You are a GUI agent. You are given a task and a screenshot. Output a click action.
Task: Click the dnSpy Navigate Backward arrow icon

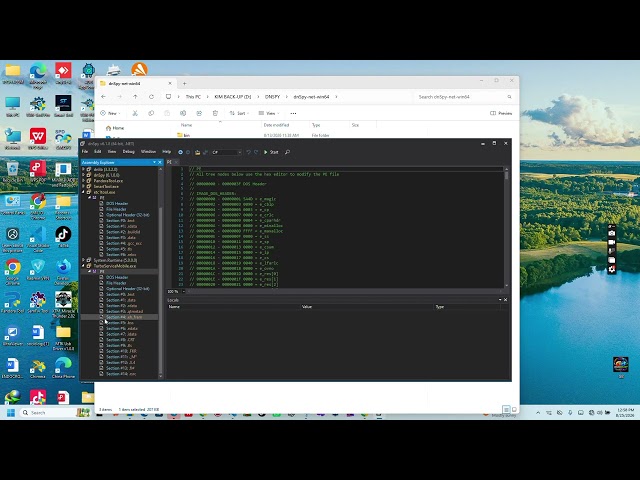[180, 152]
